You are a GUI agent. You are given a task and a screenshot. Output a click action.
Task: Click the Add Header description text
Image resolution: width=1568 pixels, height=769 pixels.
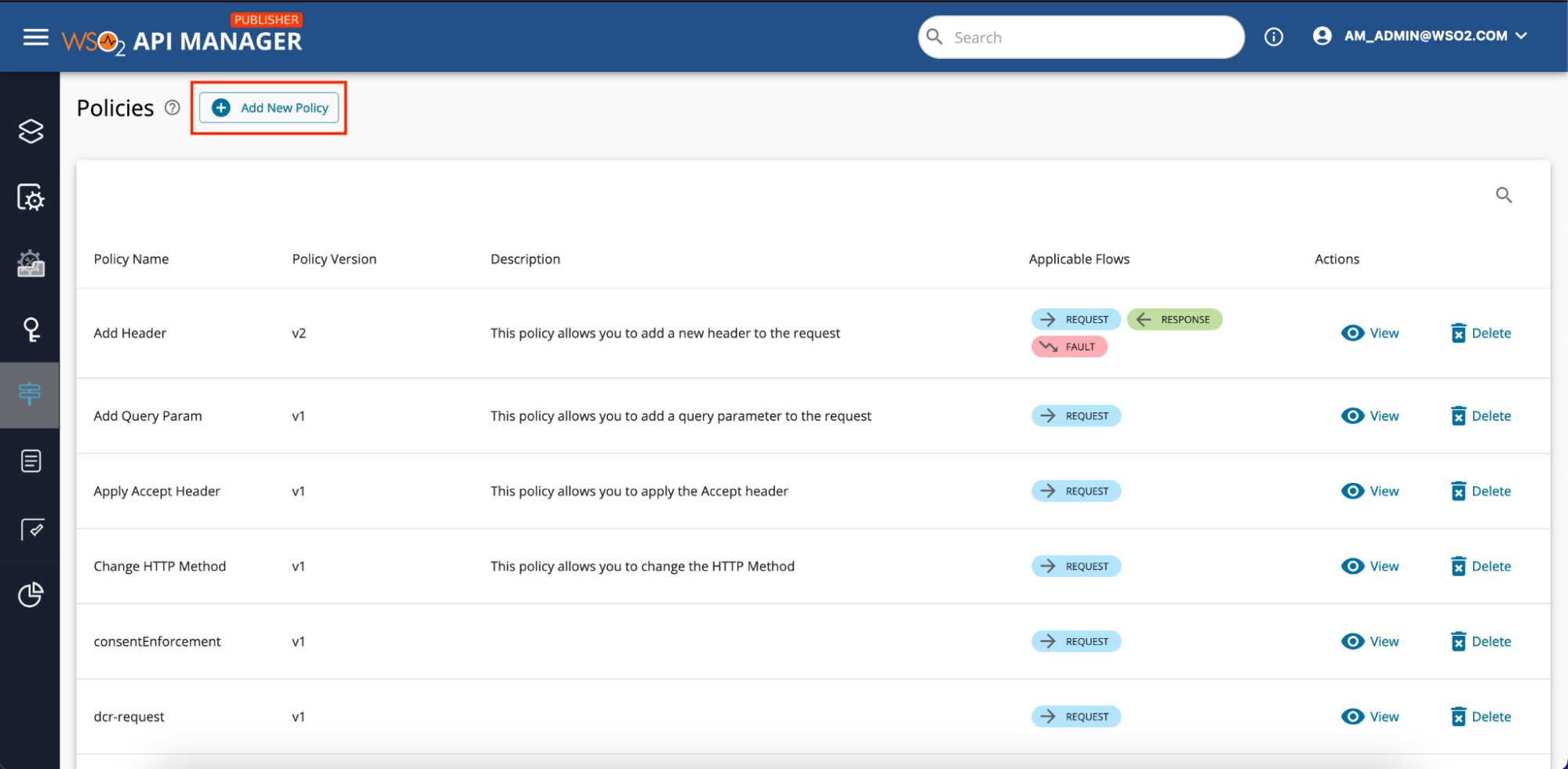[665, 333]
